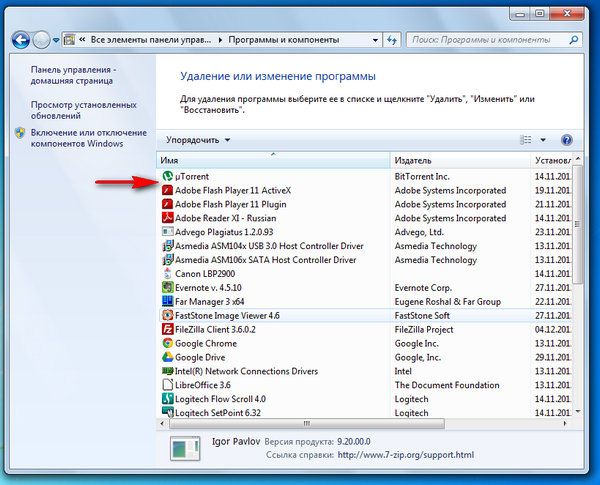Click the Evernote elephant icon

pos(167,287)
